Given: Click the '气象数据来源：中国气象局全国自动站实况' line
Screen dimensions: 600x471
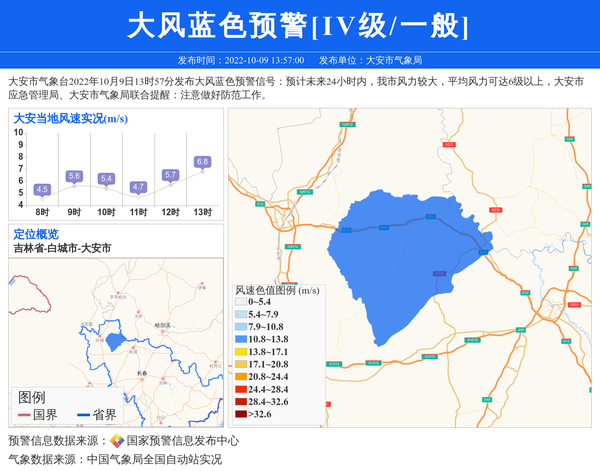Looking at the screenshot, I should click(115, 459).
